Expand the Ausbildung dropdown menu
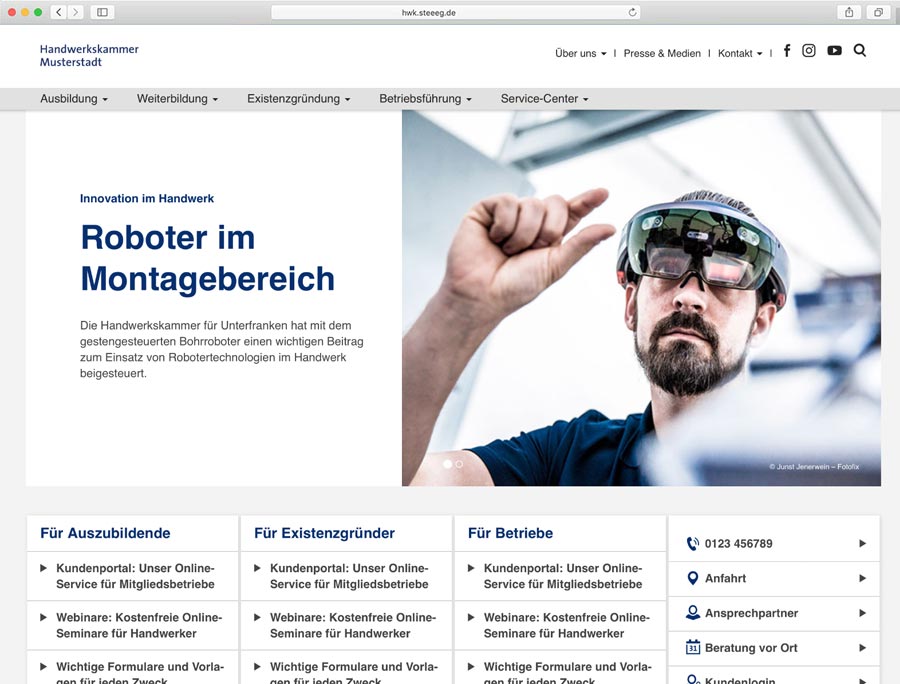900x684 pixels. click(74, 99)
